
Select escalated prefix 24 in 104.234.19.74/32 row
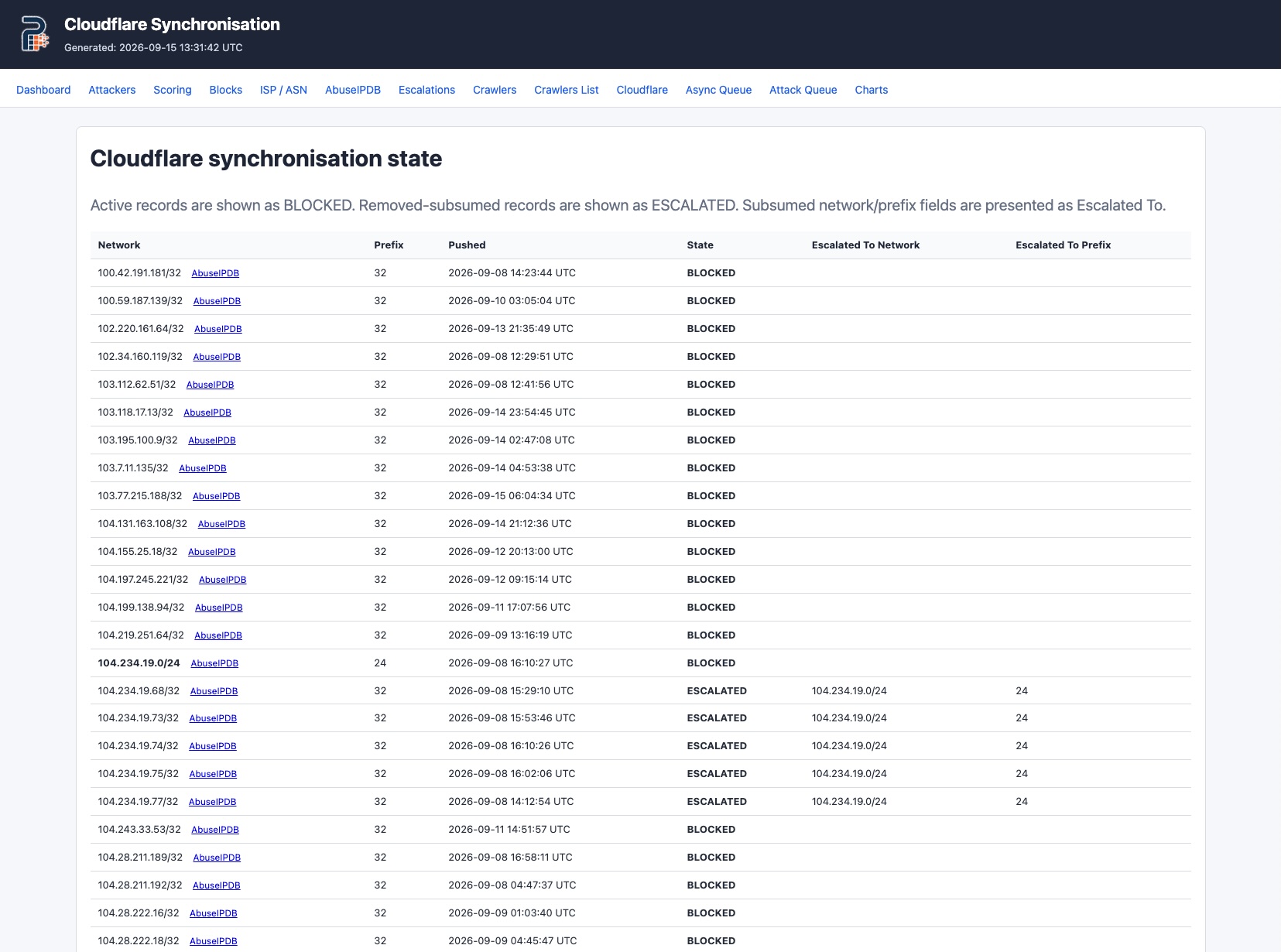coord(1022,745)
